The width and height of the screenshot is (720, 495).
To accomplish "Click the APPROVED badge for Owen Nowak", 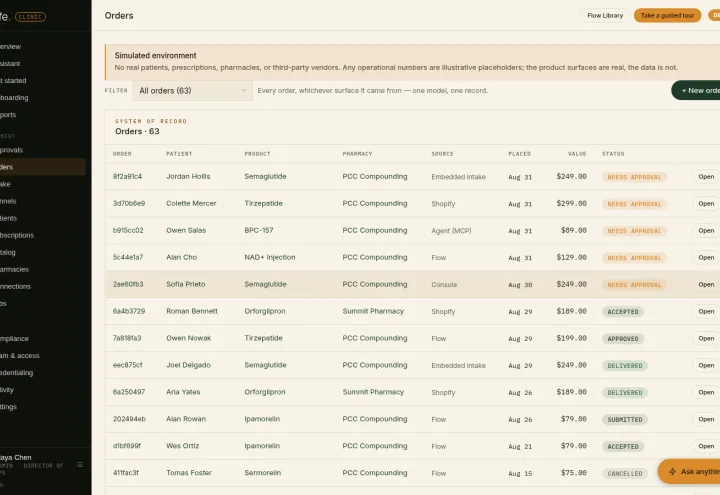I will [623, 339].
